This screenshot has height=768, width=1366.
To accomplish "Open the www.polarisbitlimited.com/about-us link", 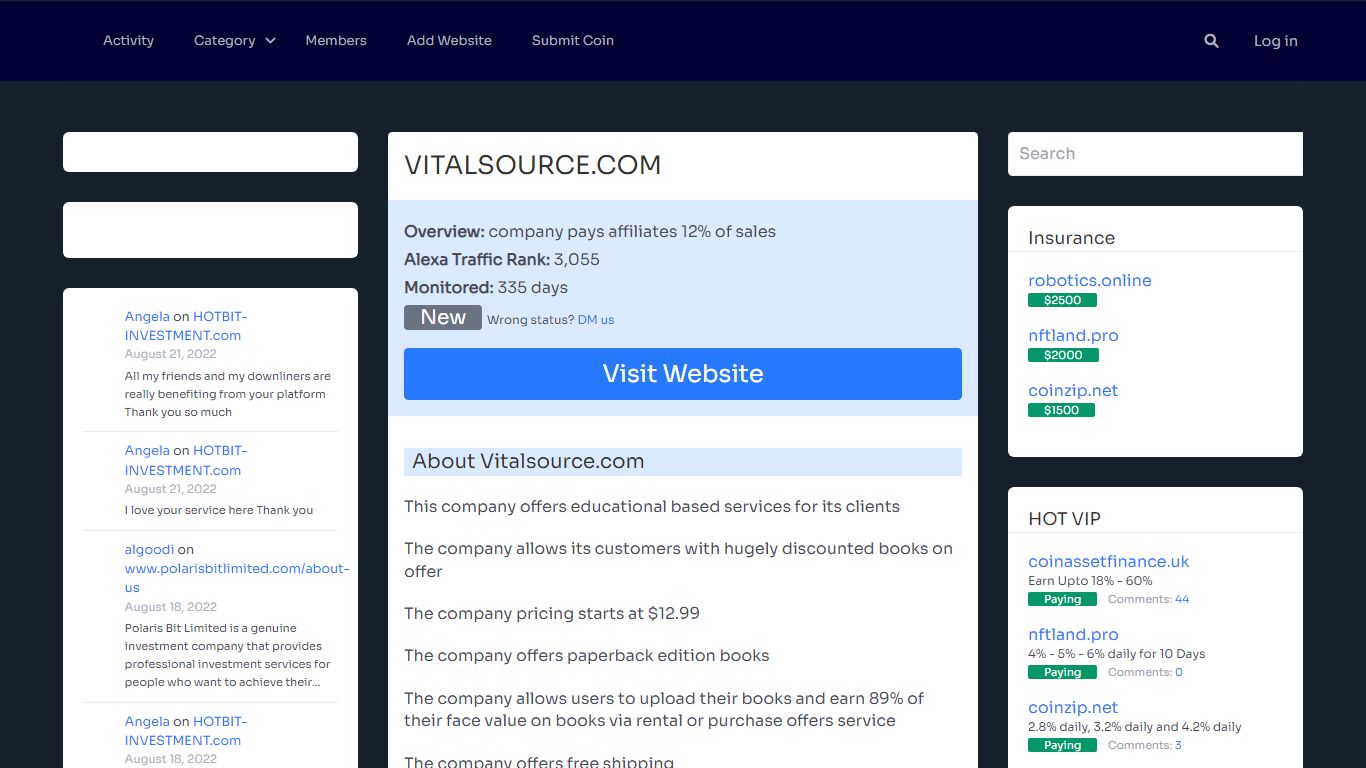I will pyautogui.click(x=236, y=578).
